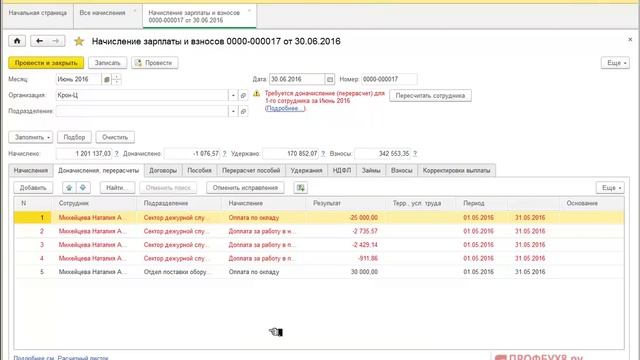Click the Добавить button

click(x=33, y=188)
